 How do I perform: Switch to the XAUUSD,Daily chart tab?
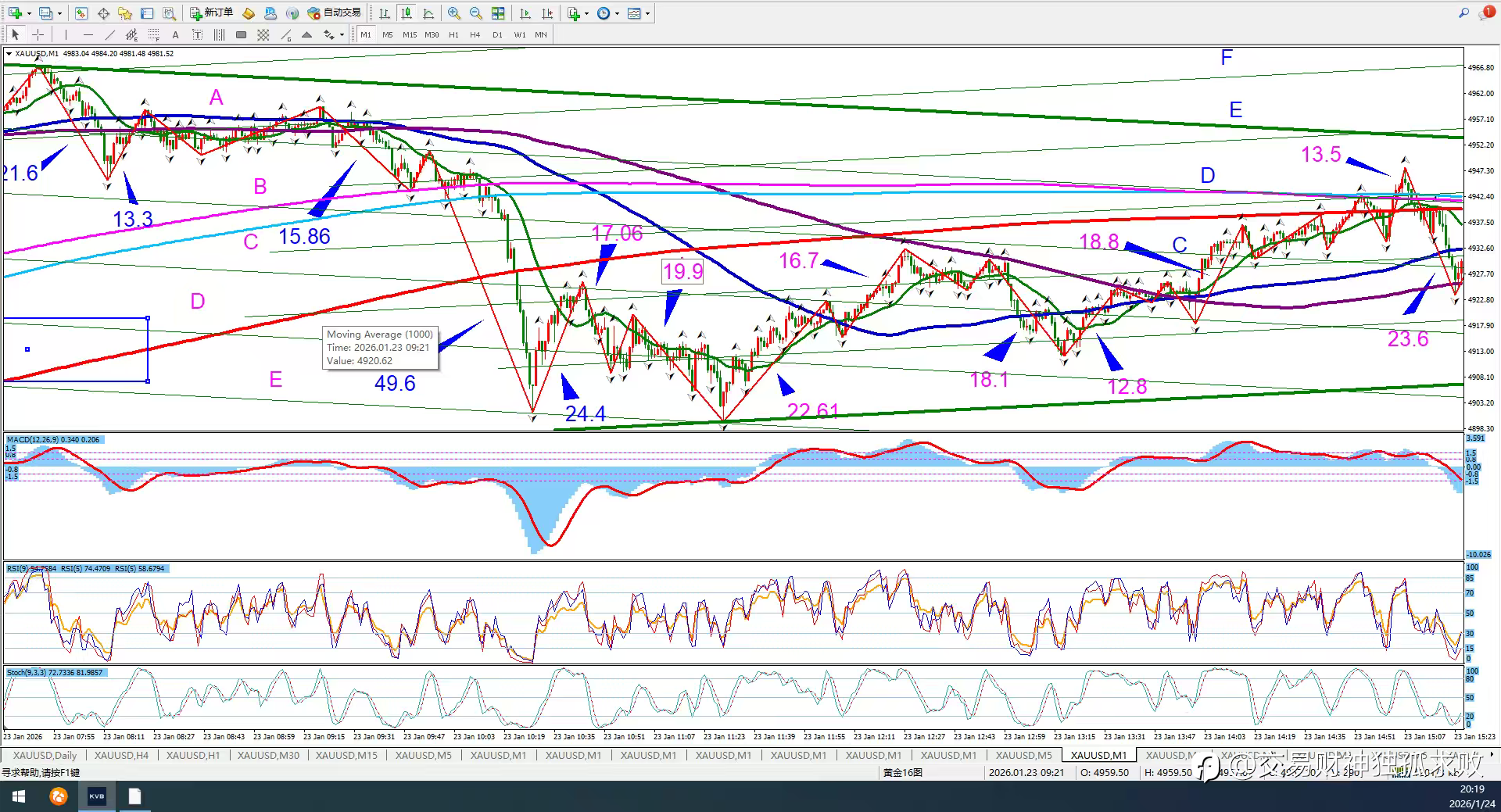pyautogui.click(x=45, y=755)
